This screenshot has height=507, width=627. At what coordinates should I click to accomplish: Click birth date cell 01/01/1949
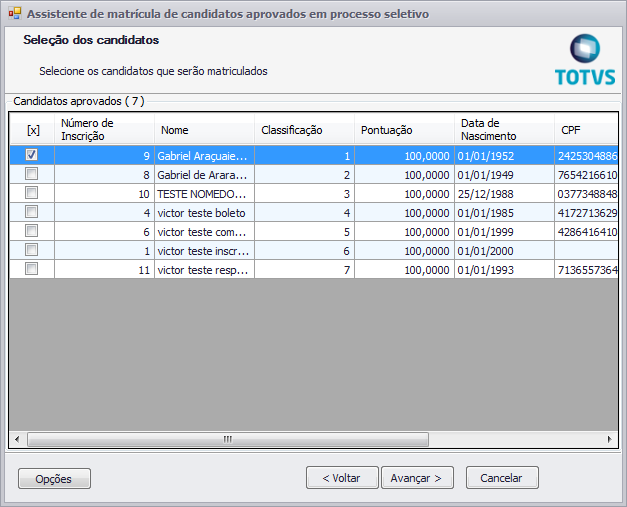tap(504, 175)
